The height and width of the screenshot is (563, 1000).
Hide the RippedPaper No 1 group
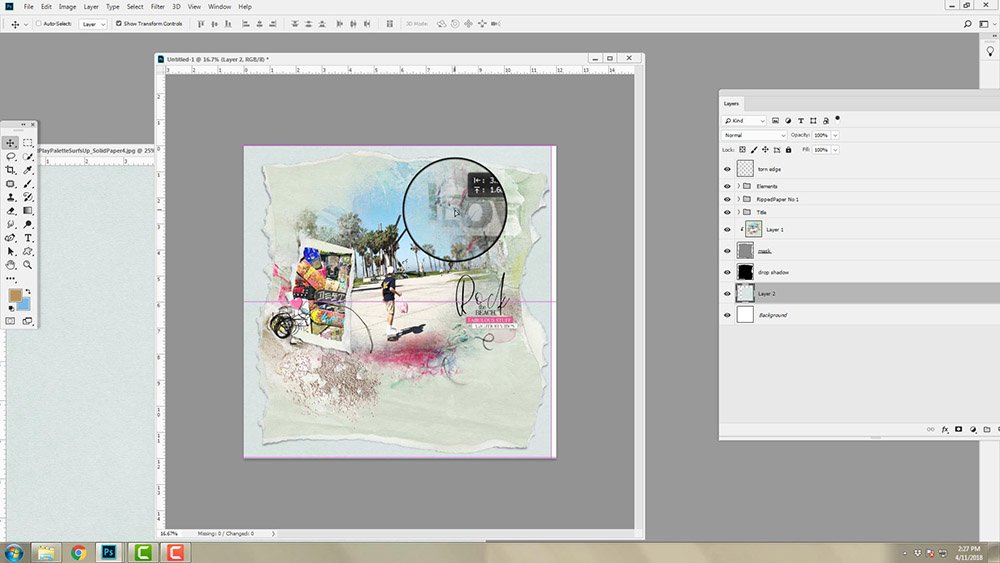727,200
